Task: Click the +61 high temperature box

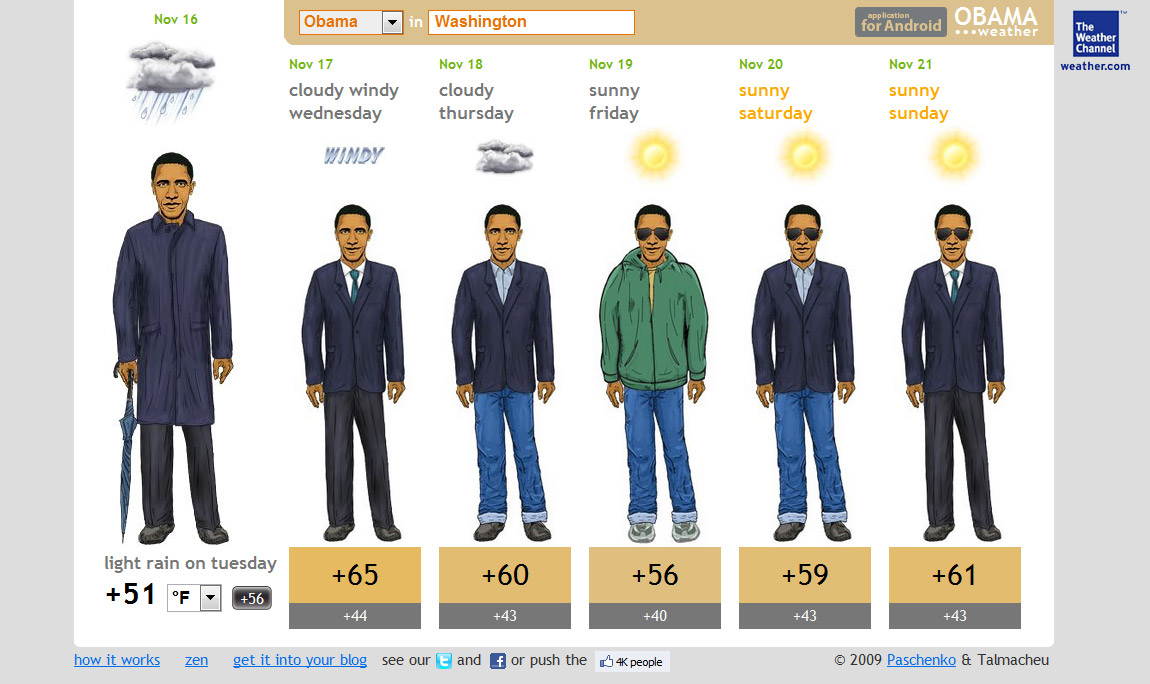Action: tap(955, 575)
